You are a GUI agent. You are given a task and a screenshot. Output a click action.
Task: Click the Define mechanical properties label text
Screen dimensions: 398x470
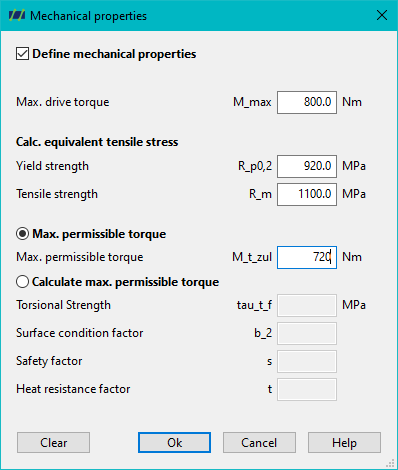(114, 54)
